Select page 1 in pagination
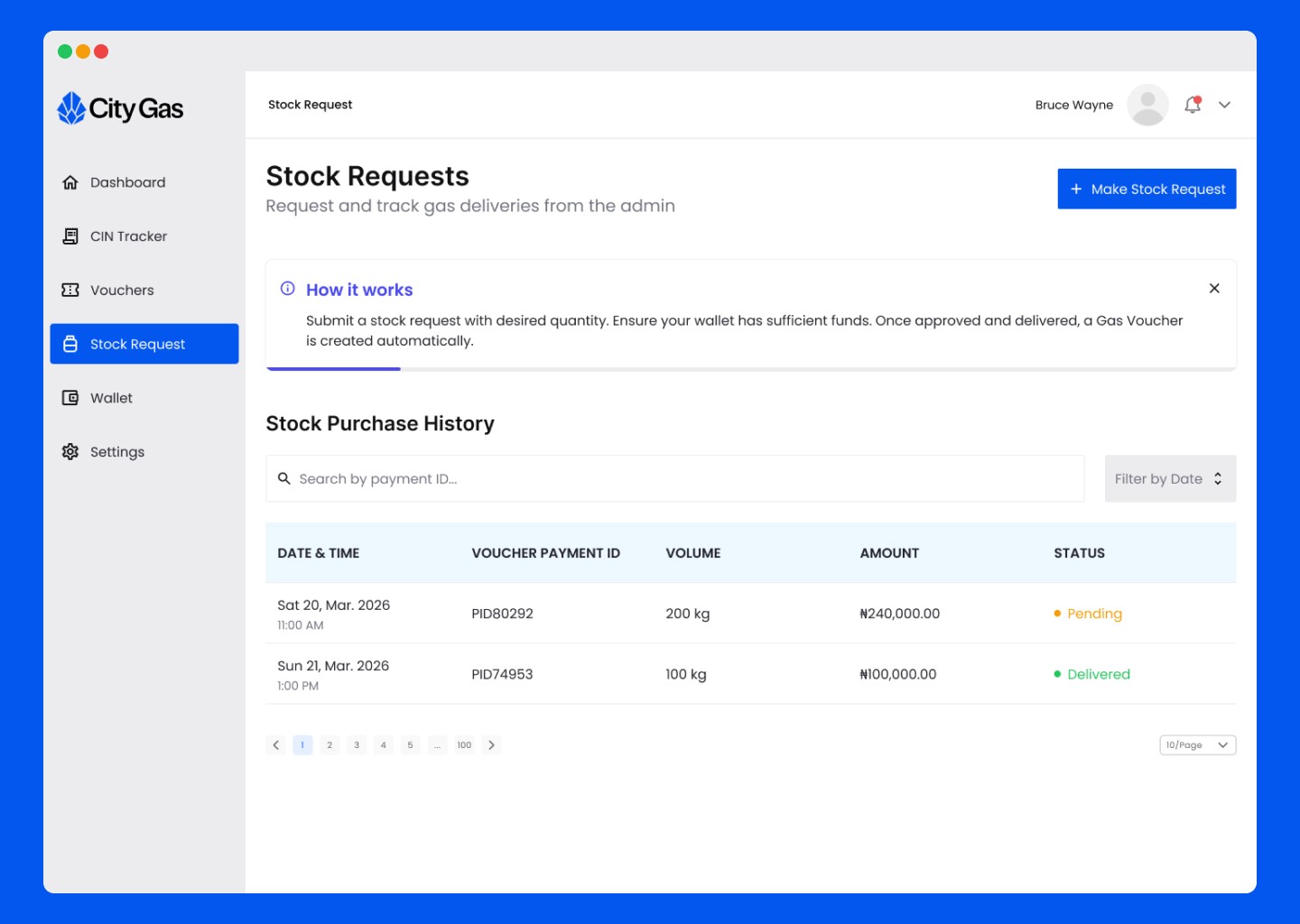The width and height of the screenshot is (1300, 924). 302,745
